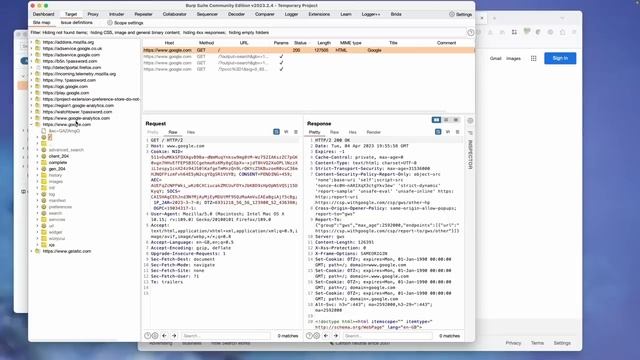Sort table by Length column
The height and width of the screenshot is (360, 640).
pyautogui.click(x=324, y=43)
